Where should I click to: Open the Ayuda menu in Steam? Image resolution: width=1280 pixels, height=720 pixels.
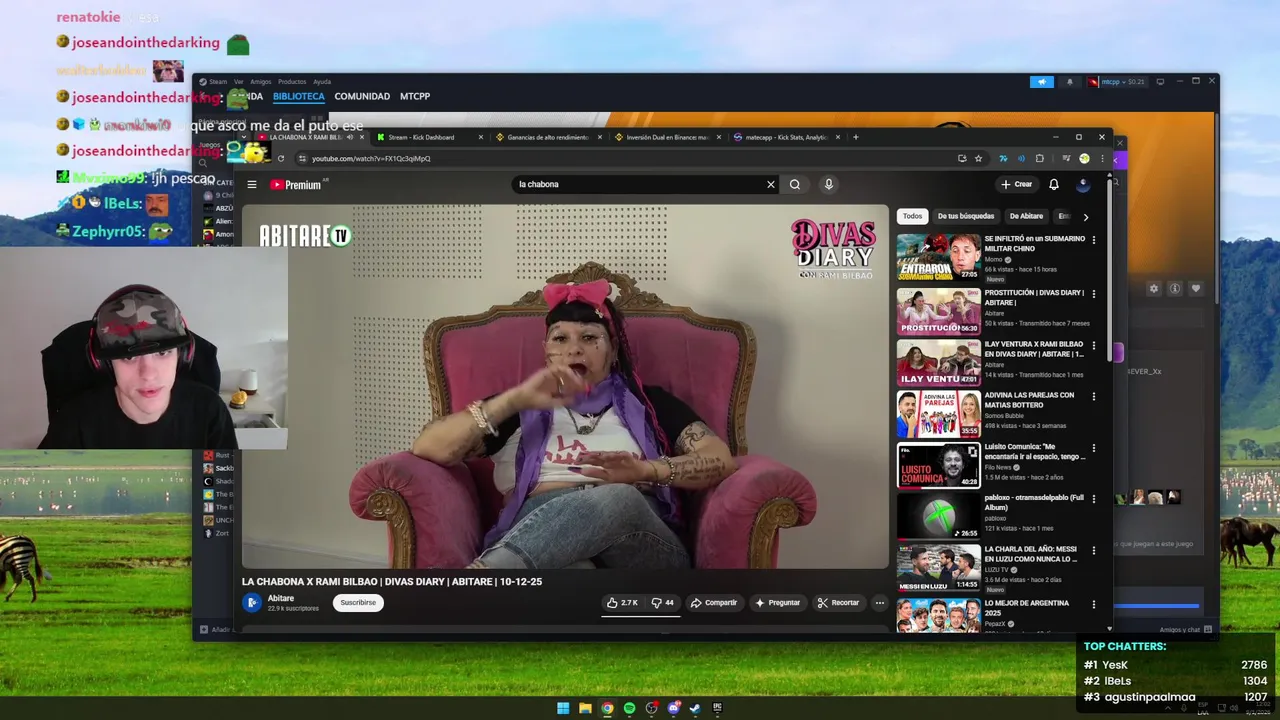click(322, 82)
